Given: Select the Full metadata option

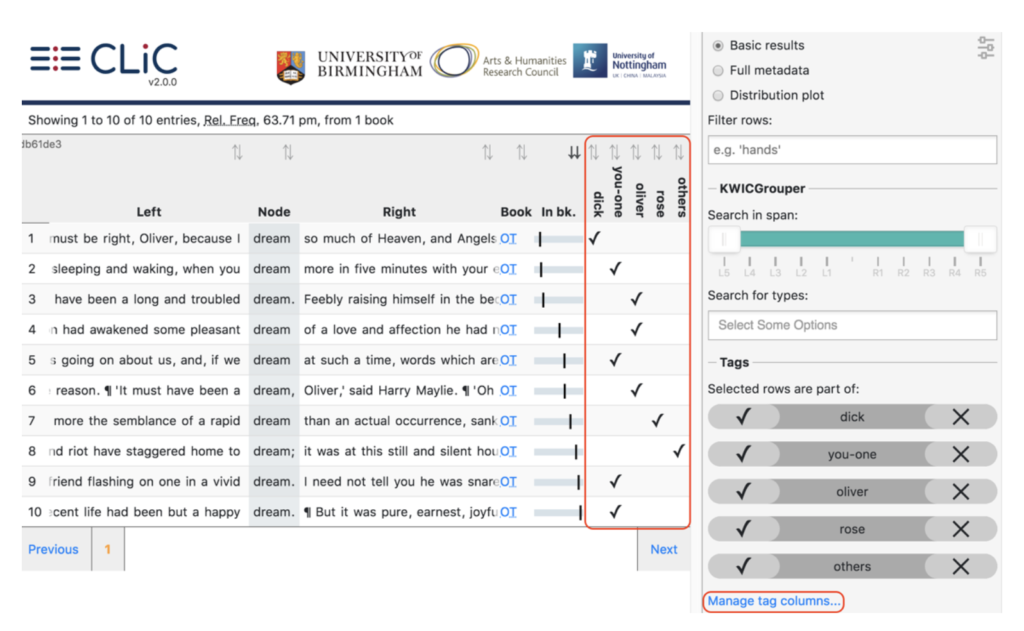Looking at the screenshot, I should pos(718,71).
